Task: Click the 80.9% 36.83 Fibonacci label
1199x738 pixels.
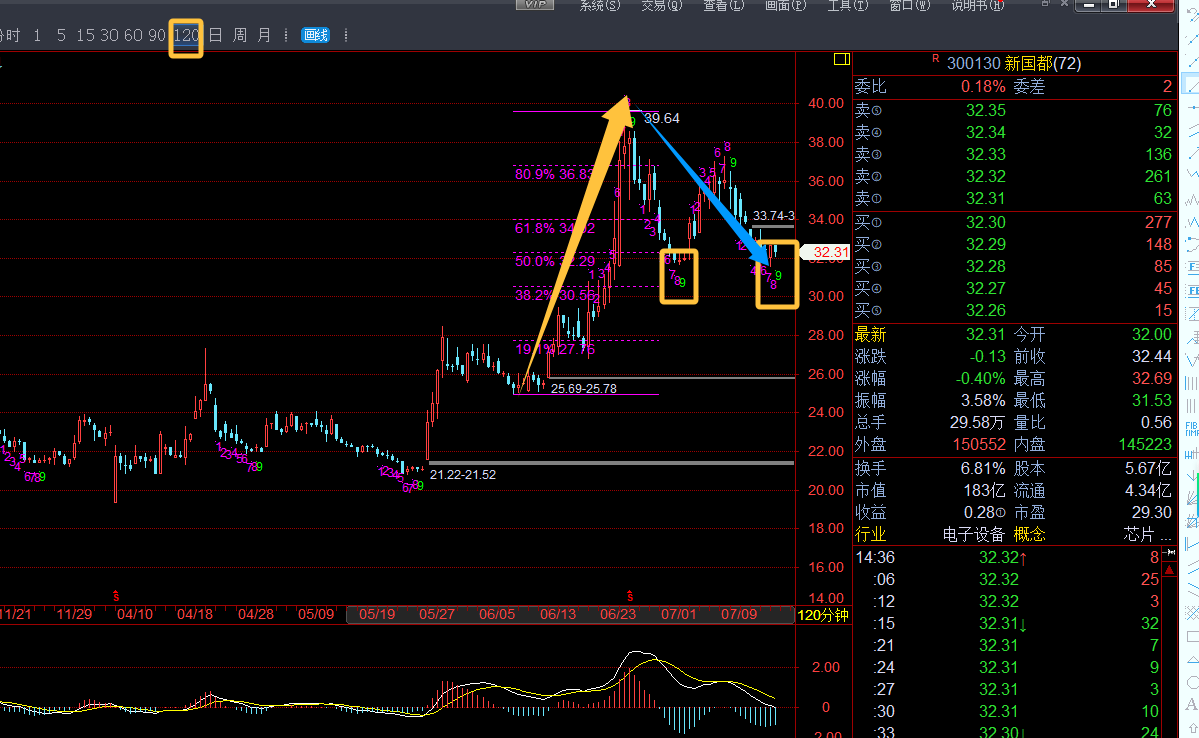Action: pos(554,174)
